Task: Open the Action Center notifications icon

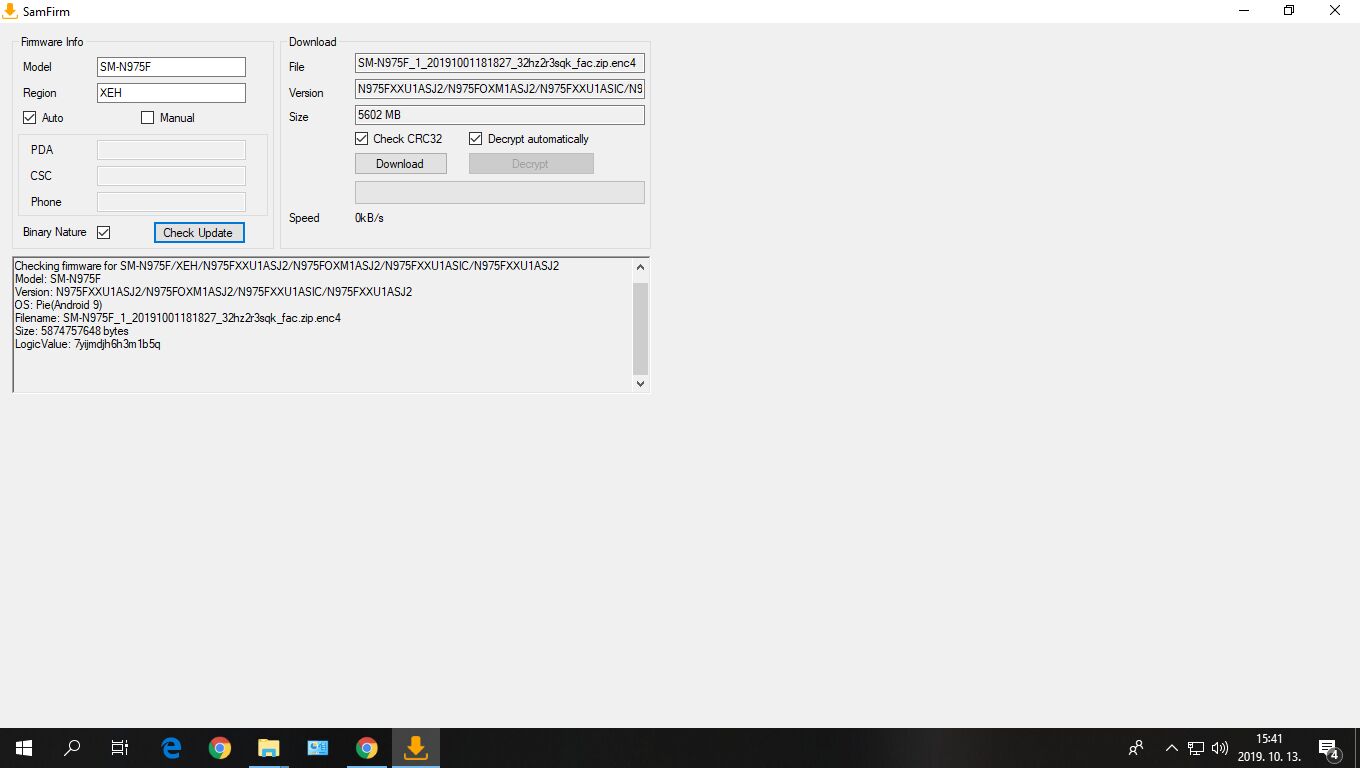Action: tap(1329, 748)
